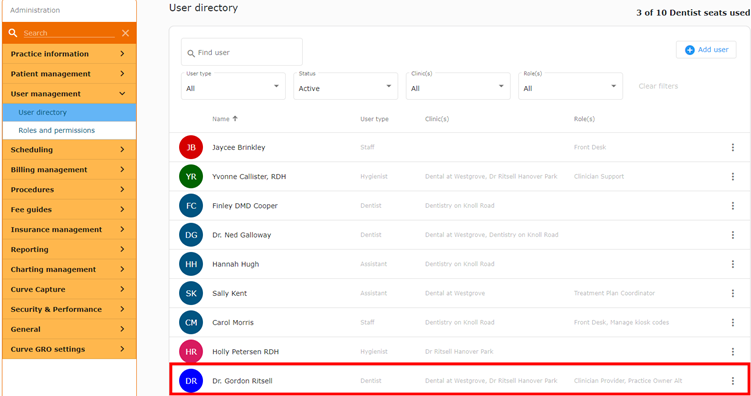The image size is (751, 396).
Task: Click the search magnifier icon in sidebar
Action: click(13, 33)
